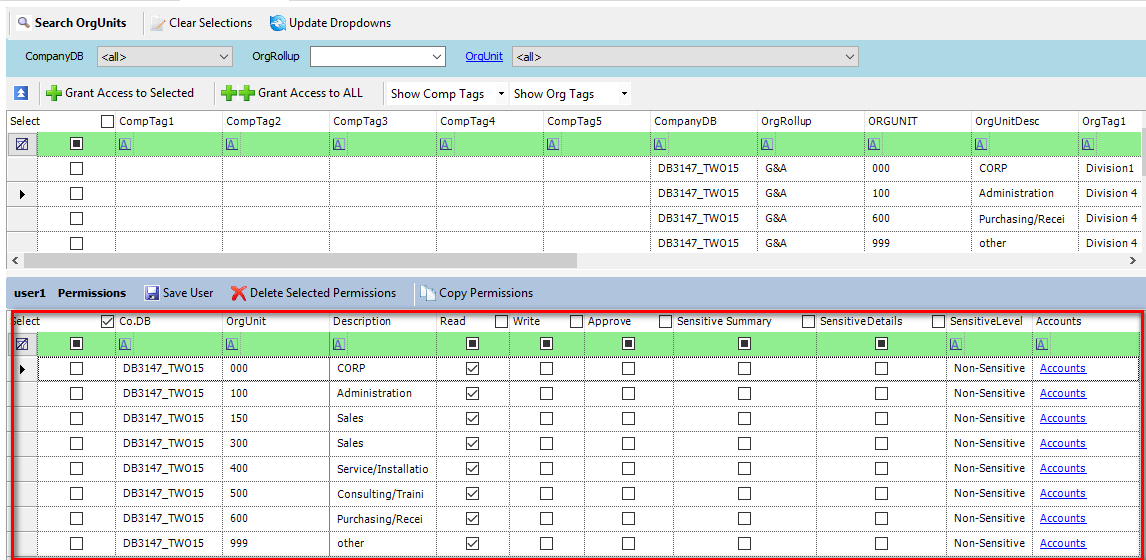Click Update Dropdowns button
This screenshot has width=1146, height=560.
tap(330, 23)
